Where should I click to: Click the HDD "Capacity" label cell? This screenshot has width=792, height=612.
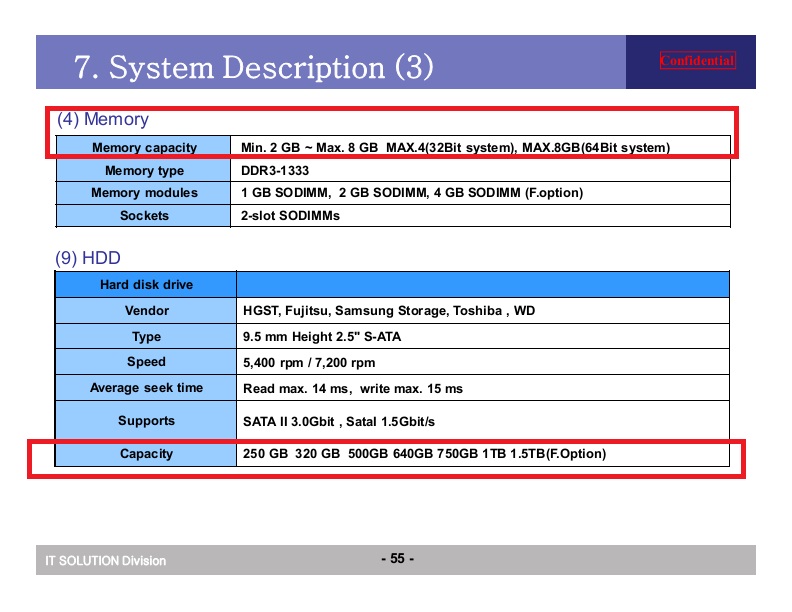[x=146, y=454]
